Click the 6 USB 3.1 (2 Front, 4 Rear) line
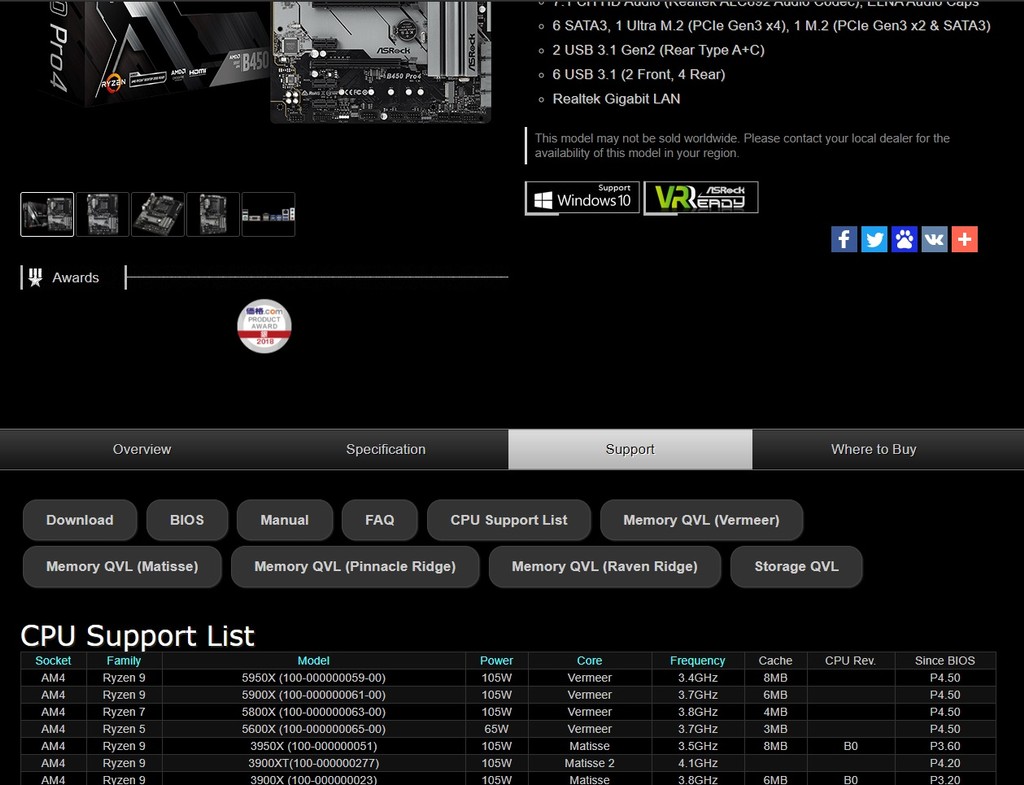 [x=639, y=74]
